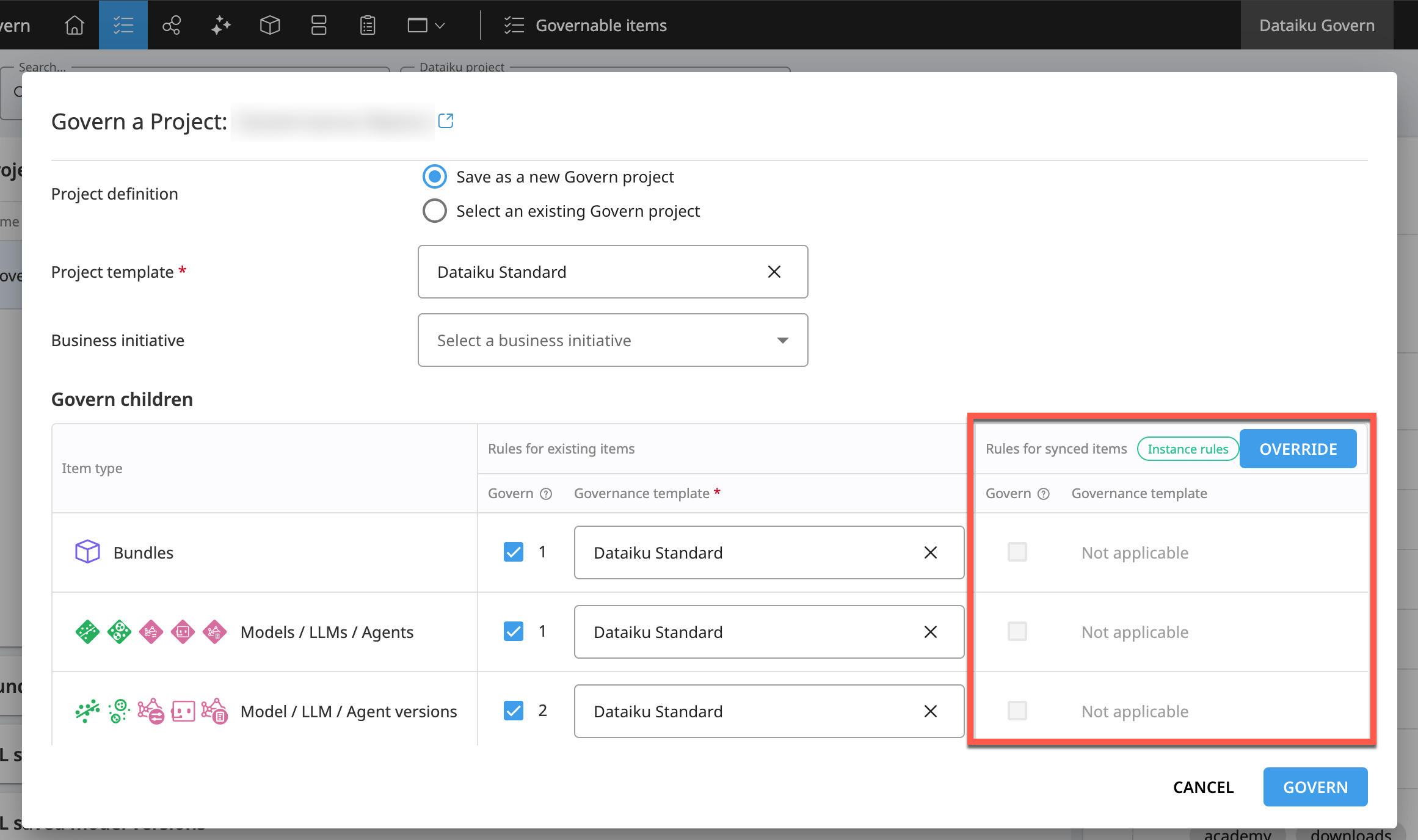Open the Governable items list icon
Viewport: 1418px width, 840px height.
[x=123, y=25]
